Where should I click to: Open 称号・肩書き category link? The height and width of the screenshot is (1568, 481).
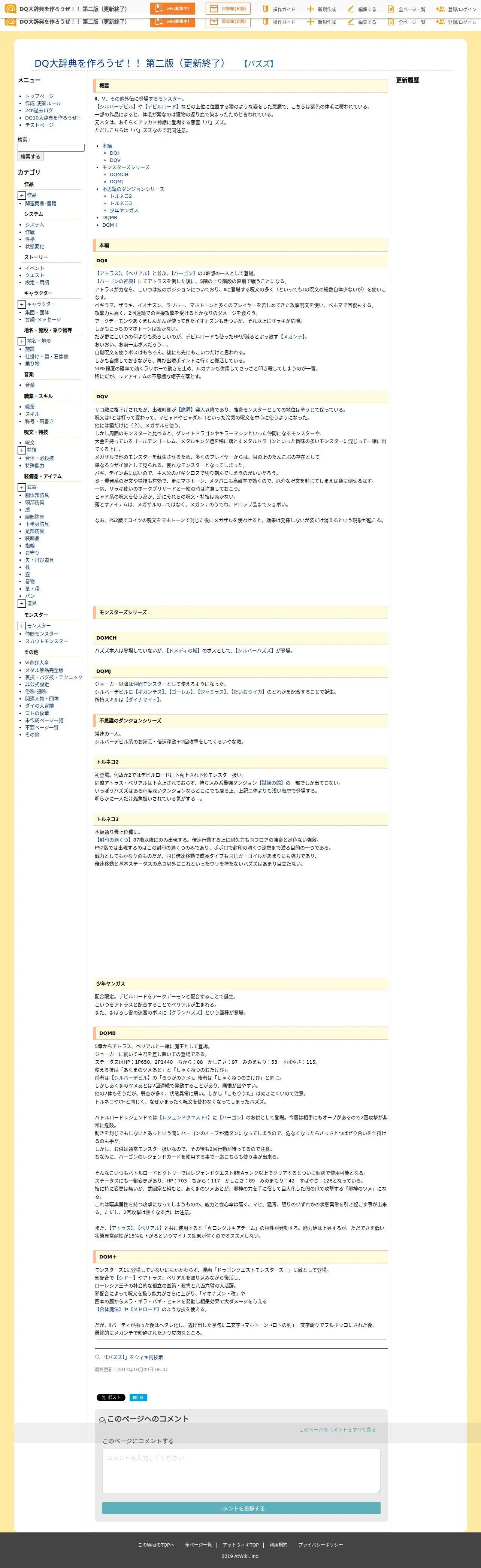39,421
